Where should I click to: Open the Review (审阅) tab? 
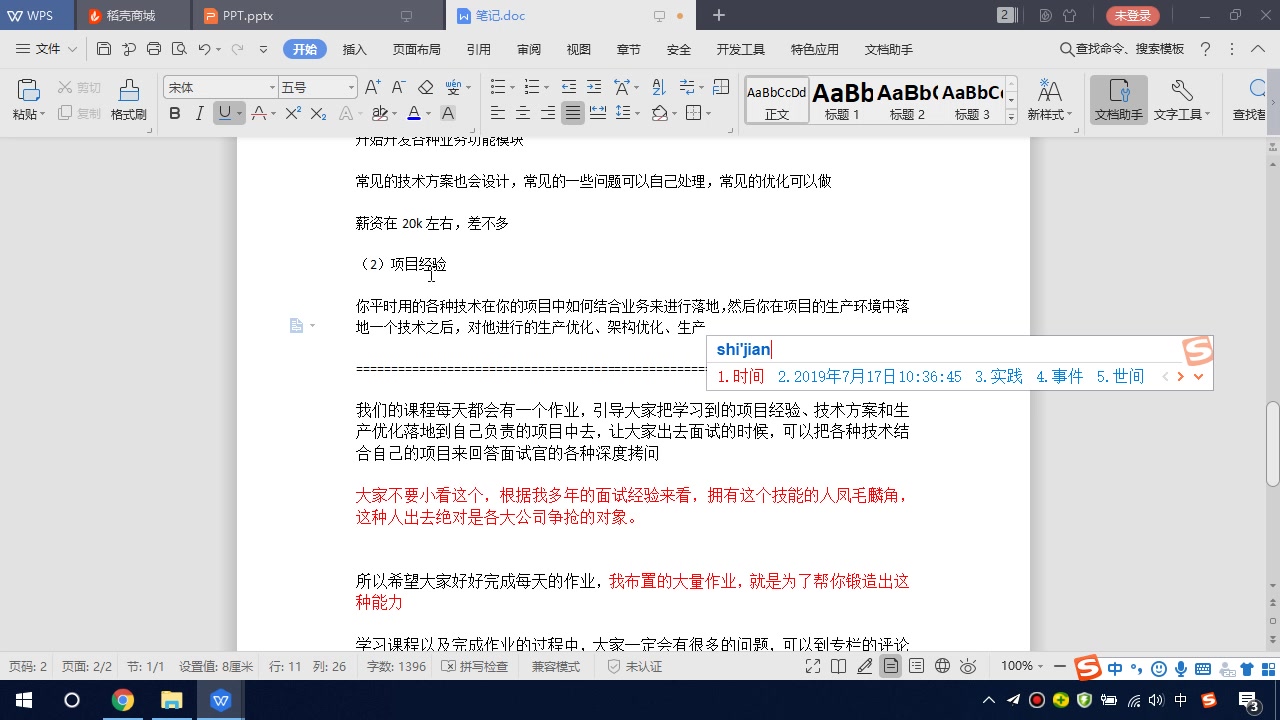[529, 49]
